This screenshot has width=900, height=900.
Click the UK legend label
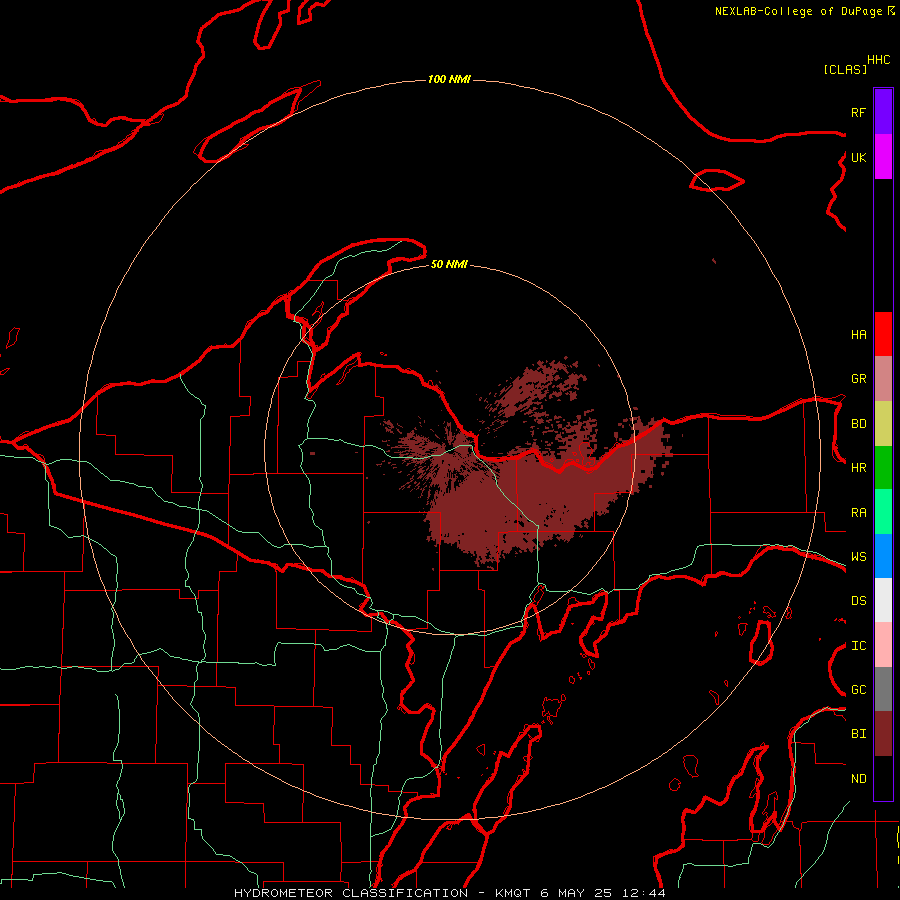pyautogui.click(x=858, y=157)
